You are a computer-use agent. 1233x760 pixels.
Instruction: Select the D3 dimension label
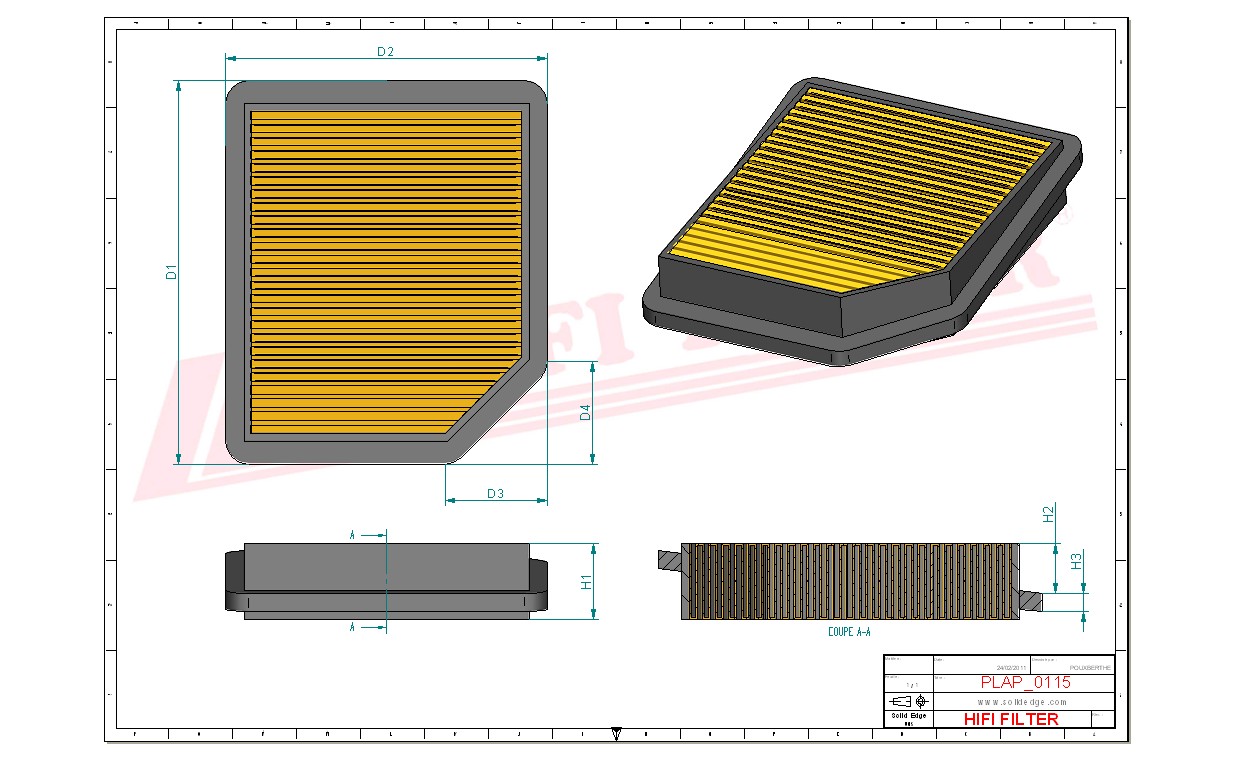[x=495, y=493]
